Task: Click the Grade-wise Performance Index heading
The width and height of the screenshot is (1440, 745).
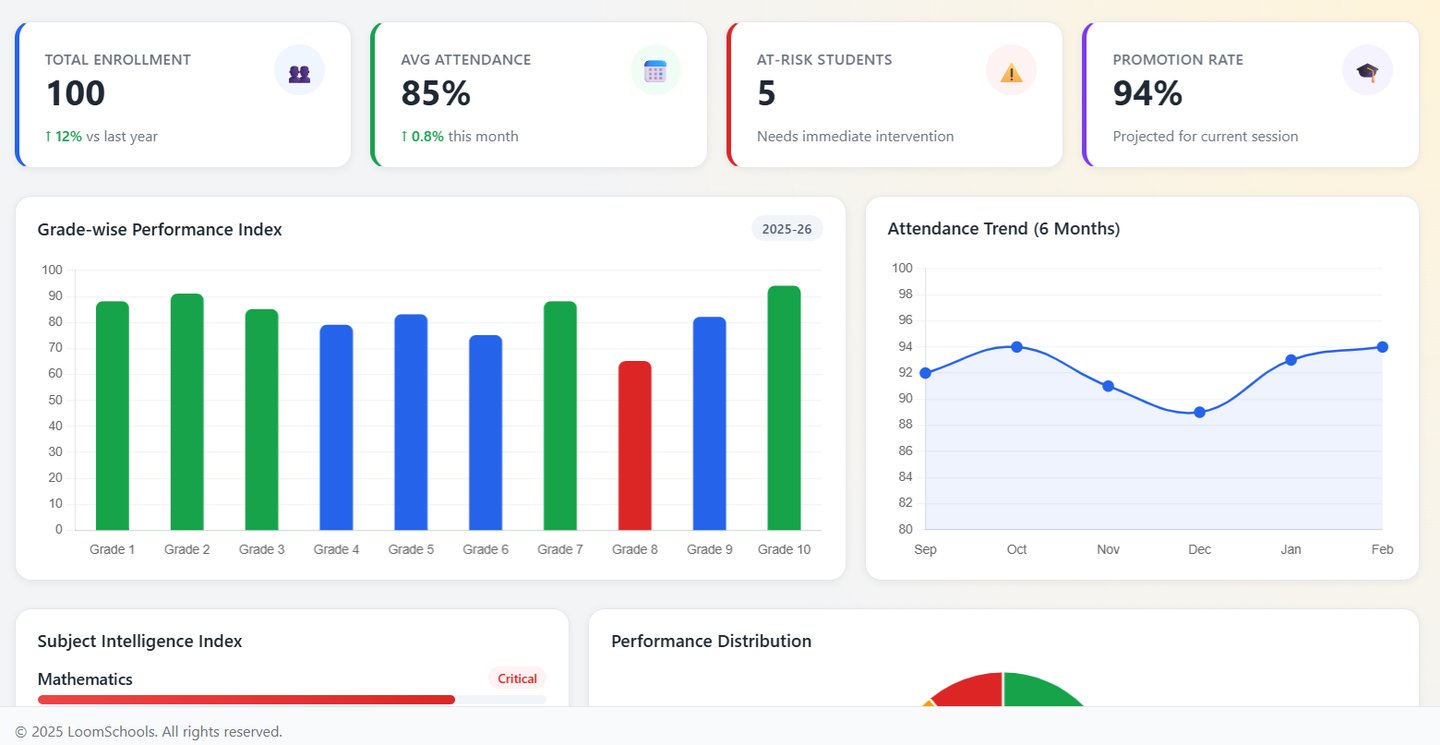Action: [x=160, y=230]
